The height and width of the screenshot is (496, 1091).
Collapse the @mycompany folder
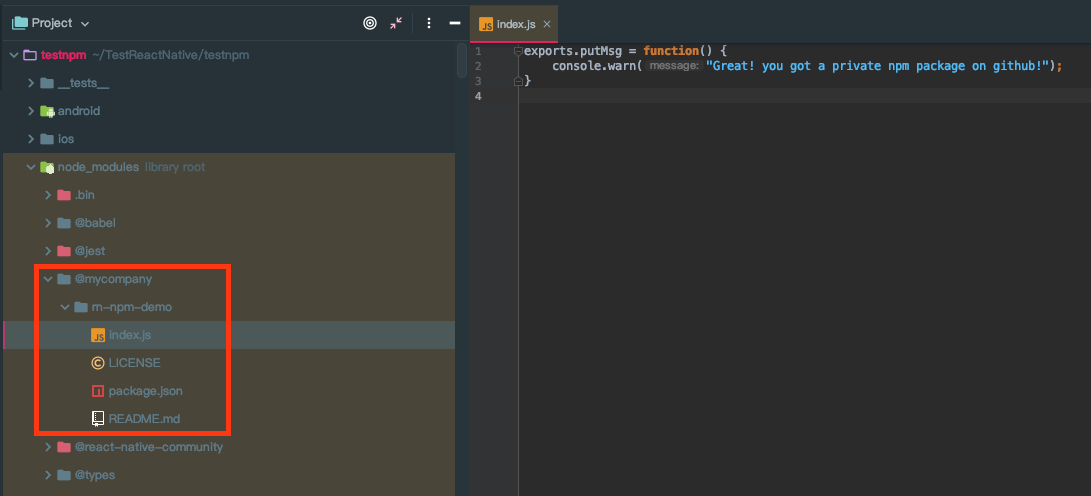click(48, 279)
